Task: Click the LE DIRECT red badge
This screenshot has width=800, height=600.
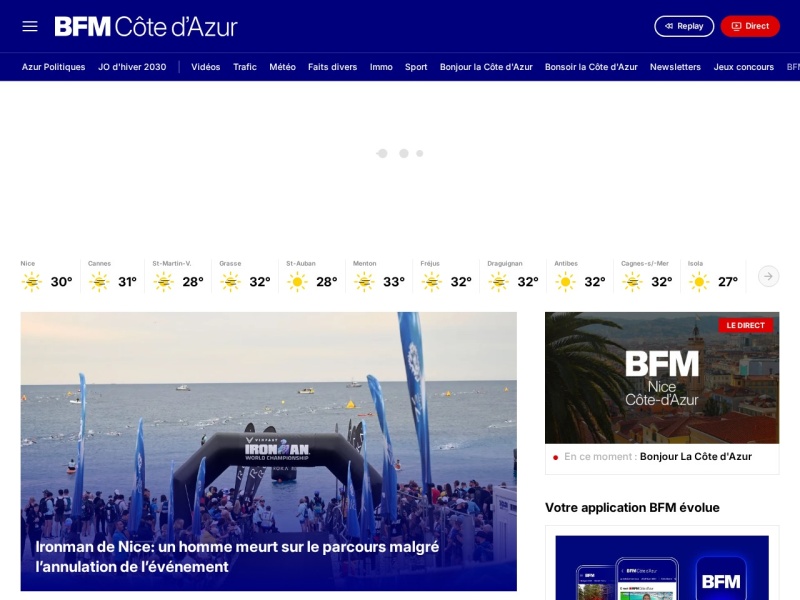Action: click(745, 325)
